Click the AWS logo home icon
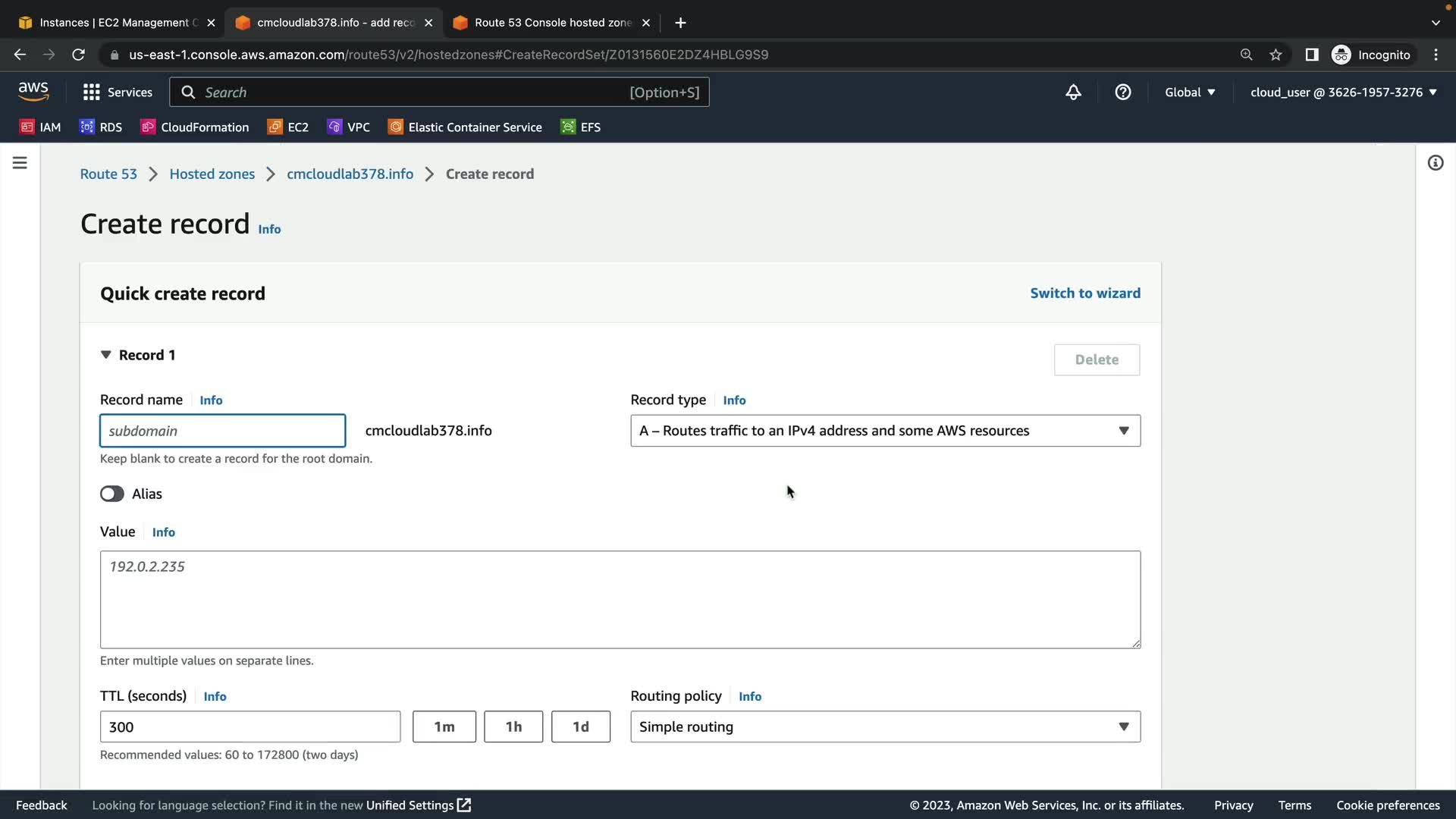 tap(33, 92)
